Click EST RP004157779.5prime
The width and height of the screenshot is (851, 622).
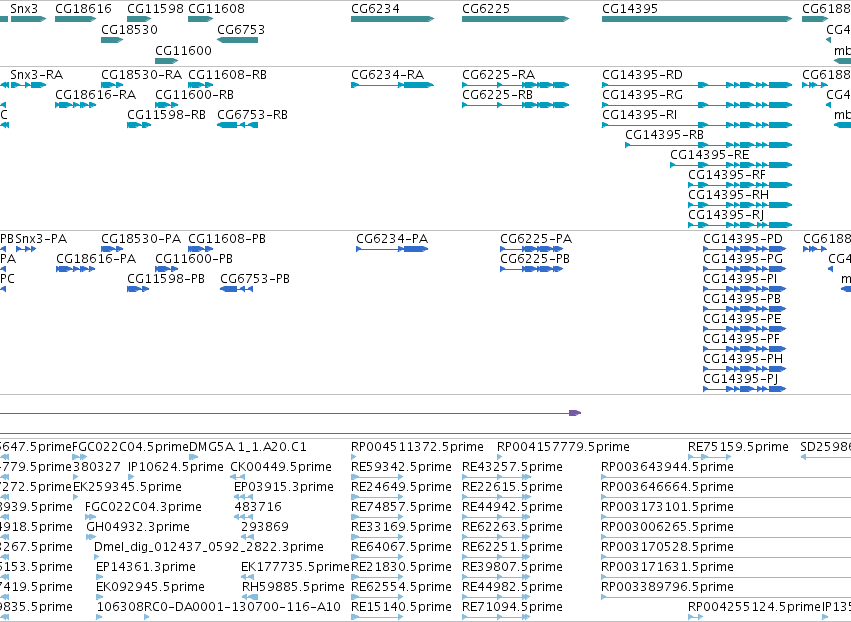[563, 447]
